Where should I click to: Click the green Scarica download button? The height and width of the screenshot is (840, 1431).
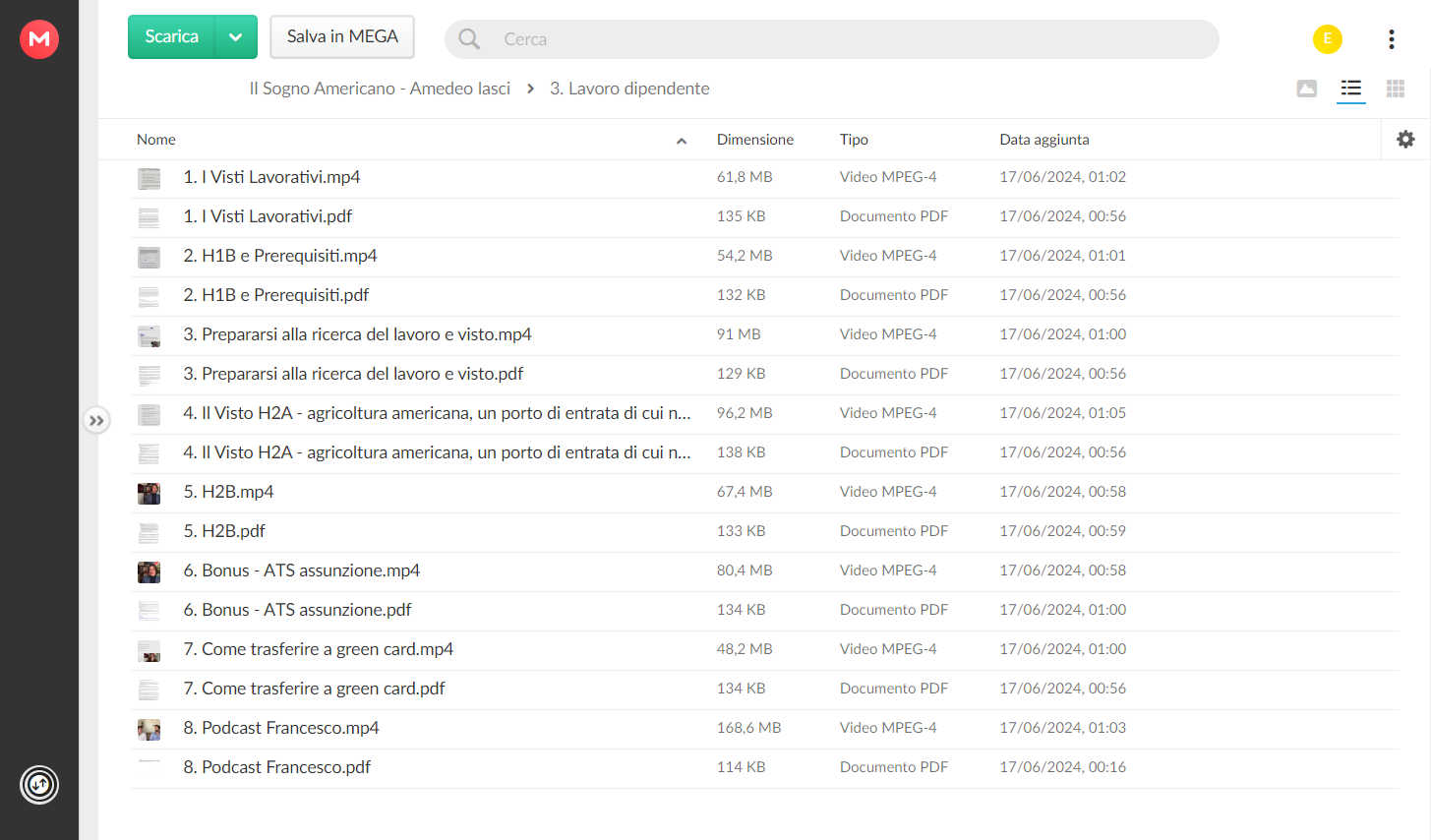point(171,37)
